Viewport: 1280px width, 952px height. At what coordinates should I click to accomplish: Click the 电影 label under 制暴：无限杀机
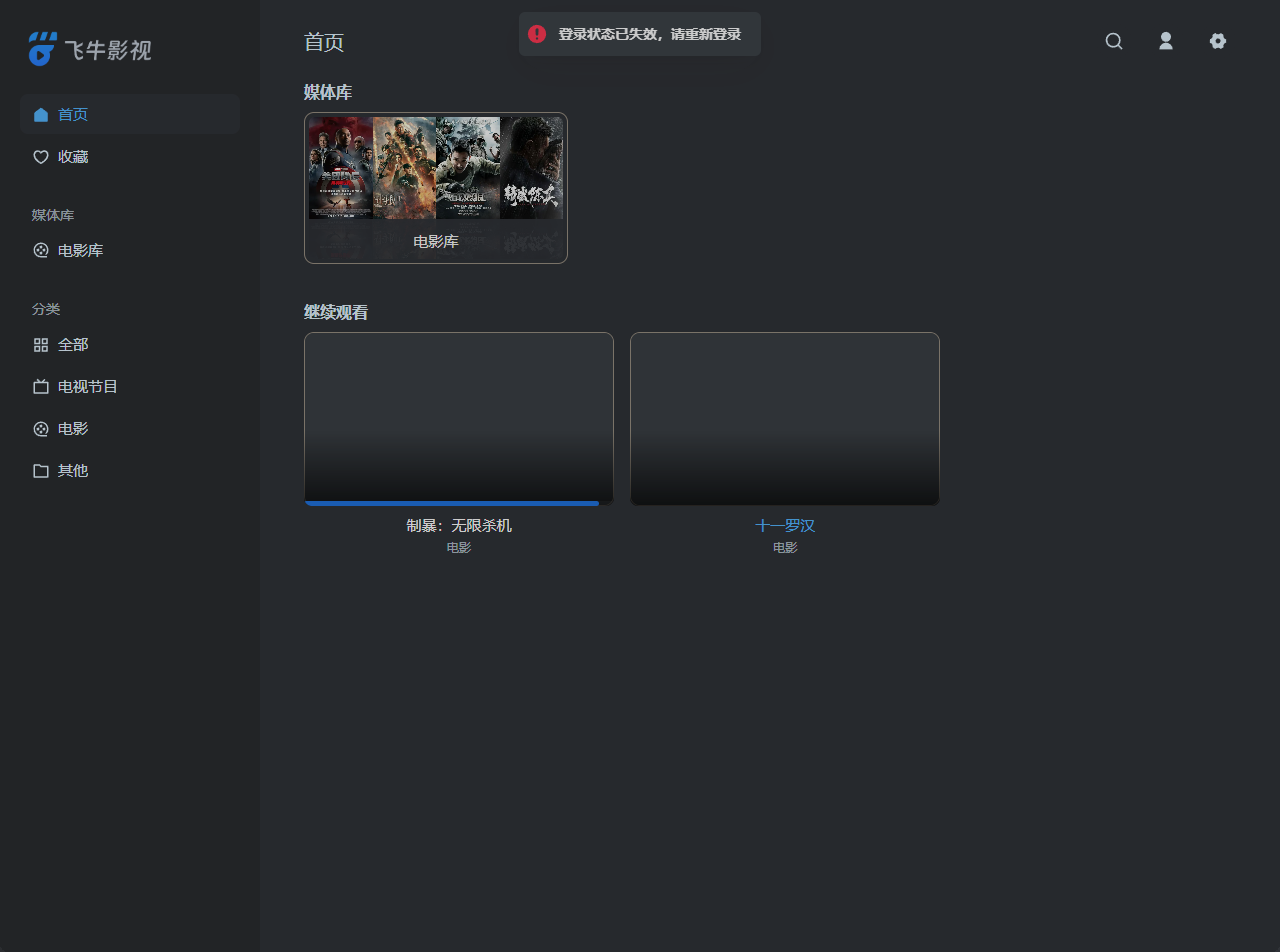(x=459, y=548)
